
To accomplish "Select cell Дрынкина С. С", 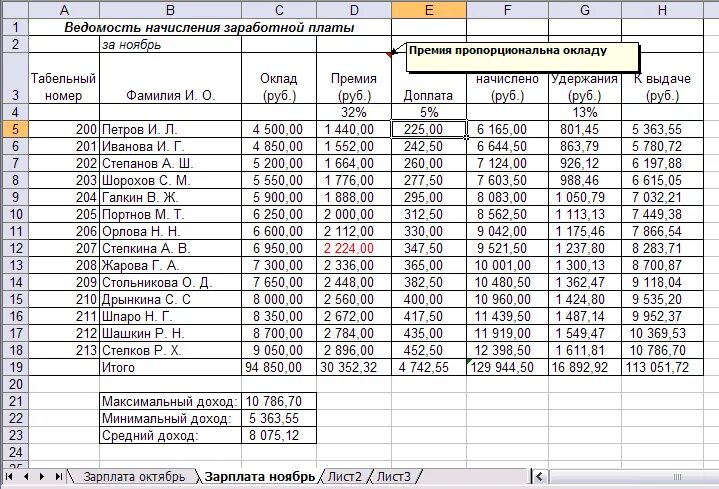I will [170, 299].
